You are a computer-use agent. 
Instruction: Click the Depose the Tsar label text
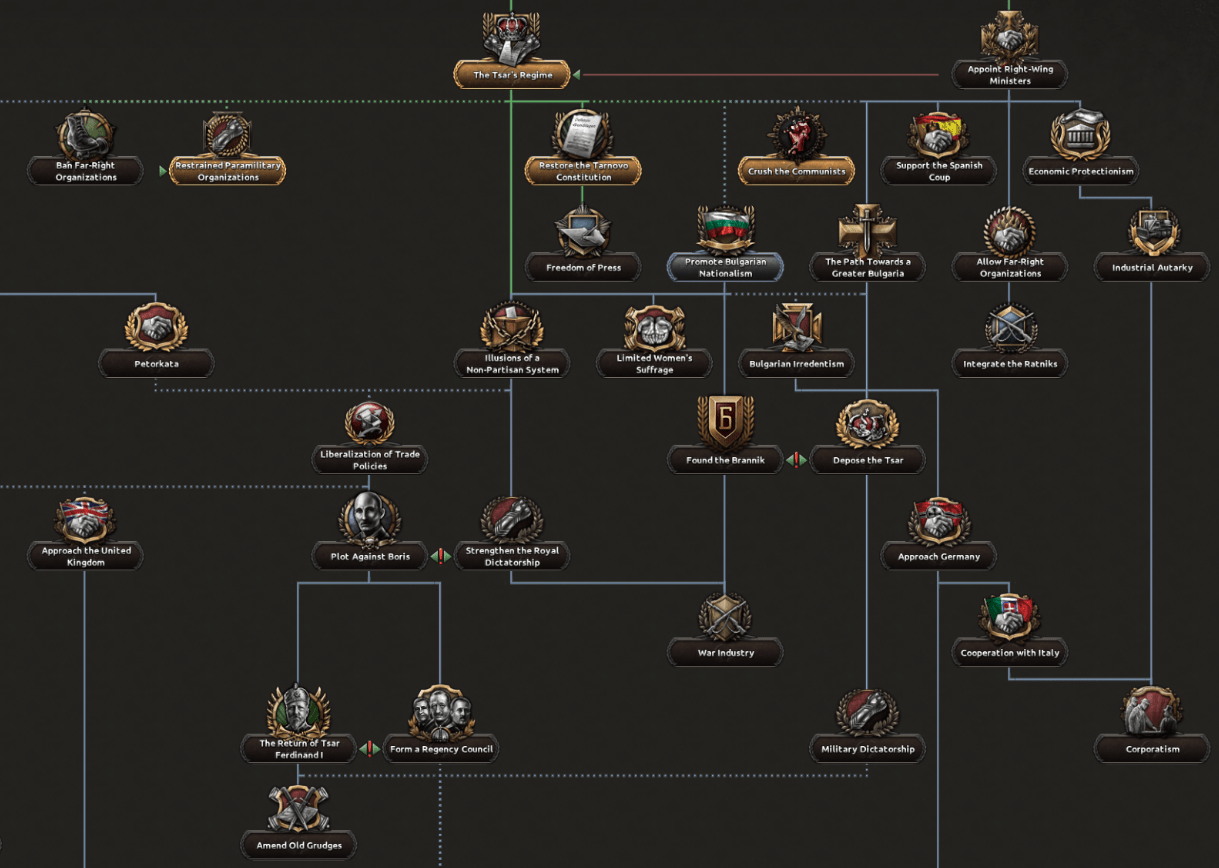point(867,460)
